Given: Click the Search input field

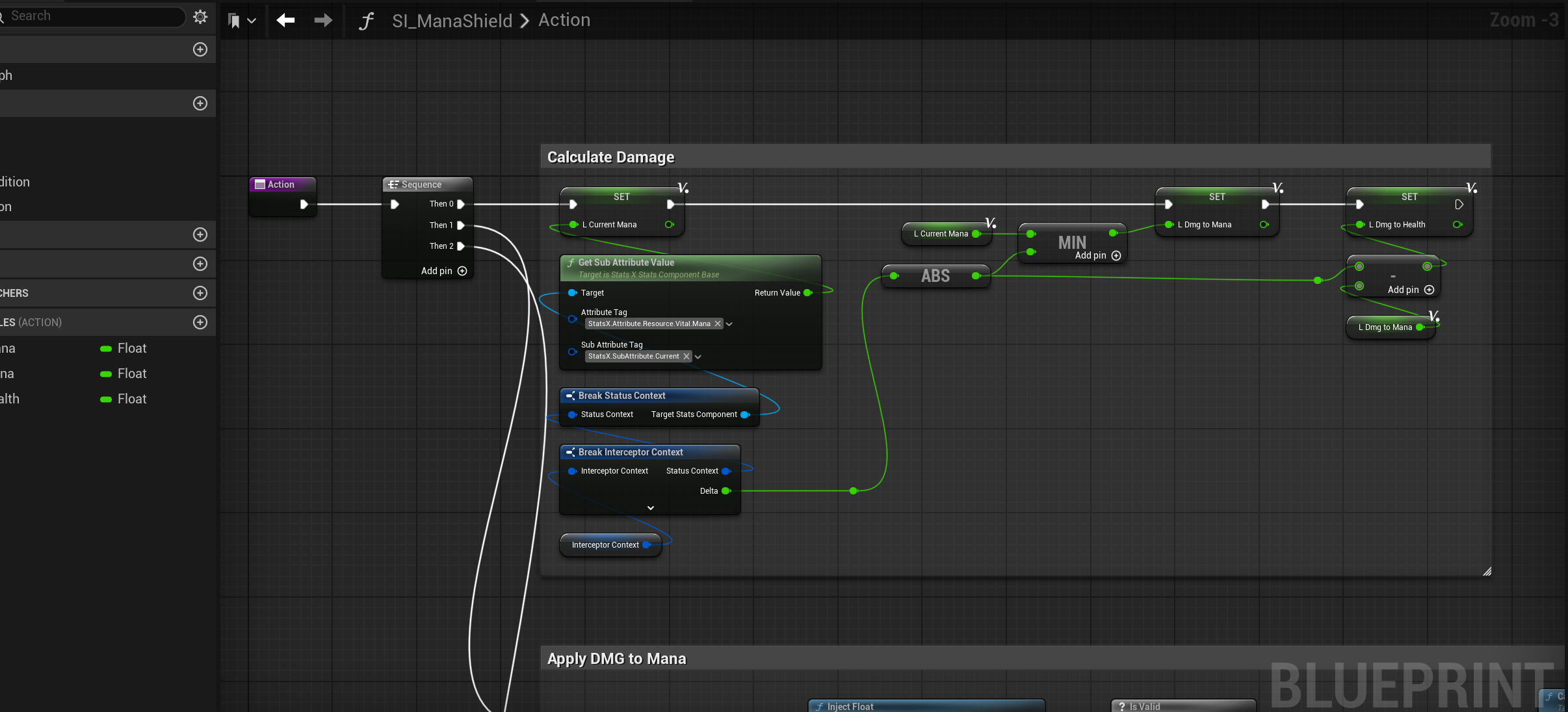Looking at the screenshot, I should pos(94,16).
